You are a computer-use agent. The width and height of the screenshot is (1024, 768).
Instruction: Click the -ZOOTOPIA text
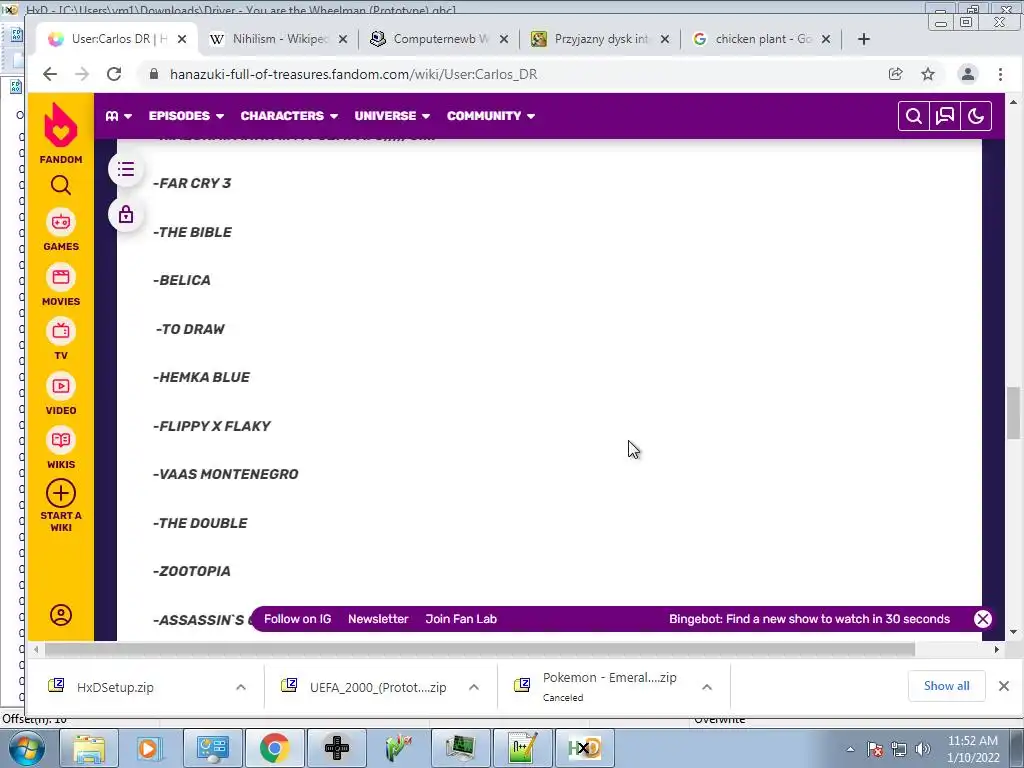[191, 571]
